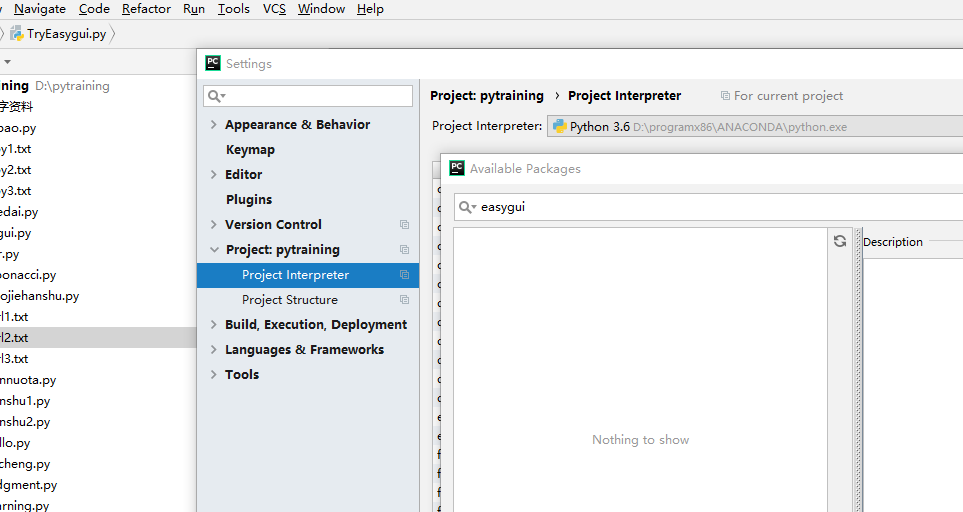Select the ojiehanshu.py file
This screenshot has width=963, height=512.
click(x=40, y=296)
